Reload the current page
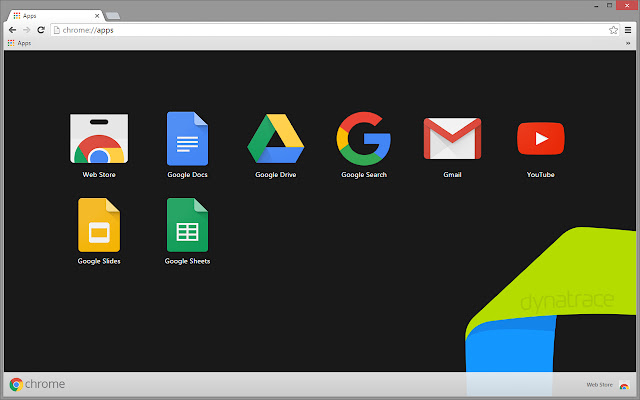 point(41,30)
